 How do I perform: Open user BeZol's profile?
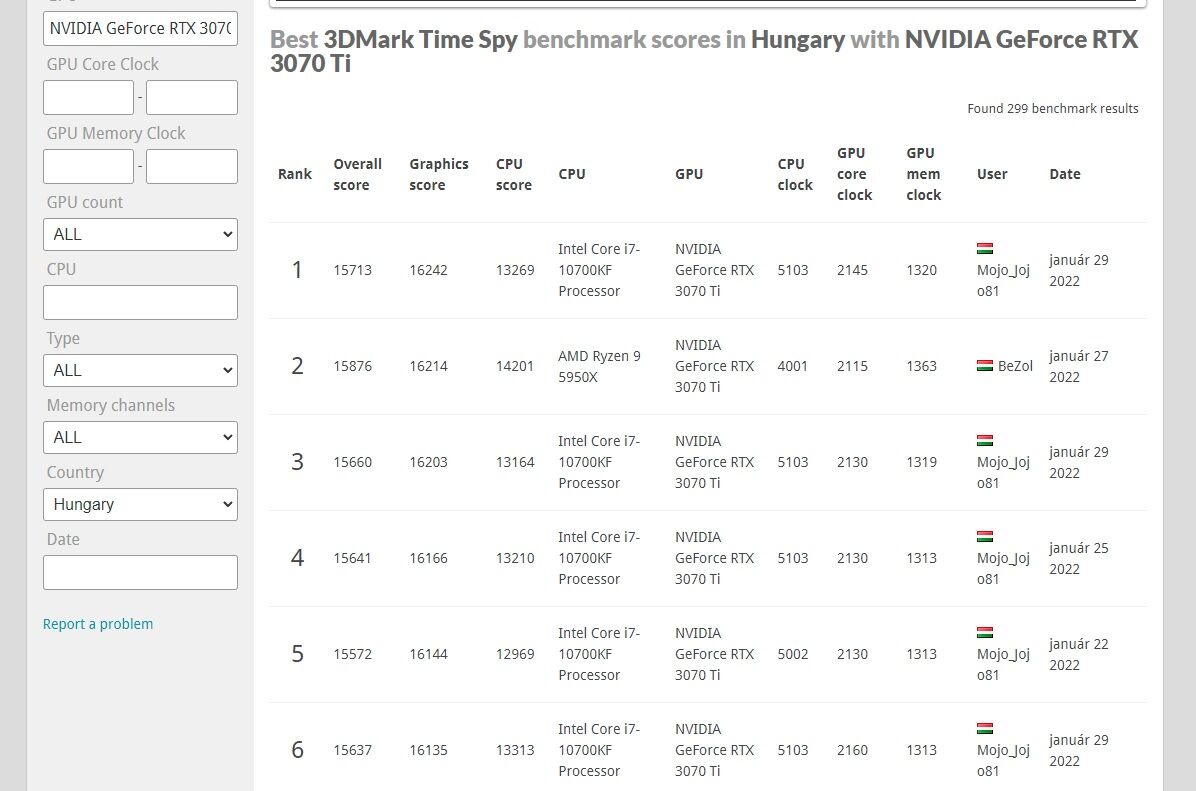point(1015,366)
